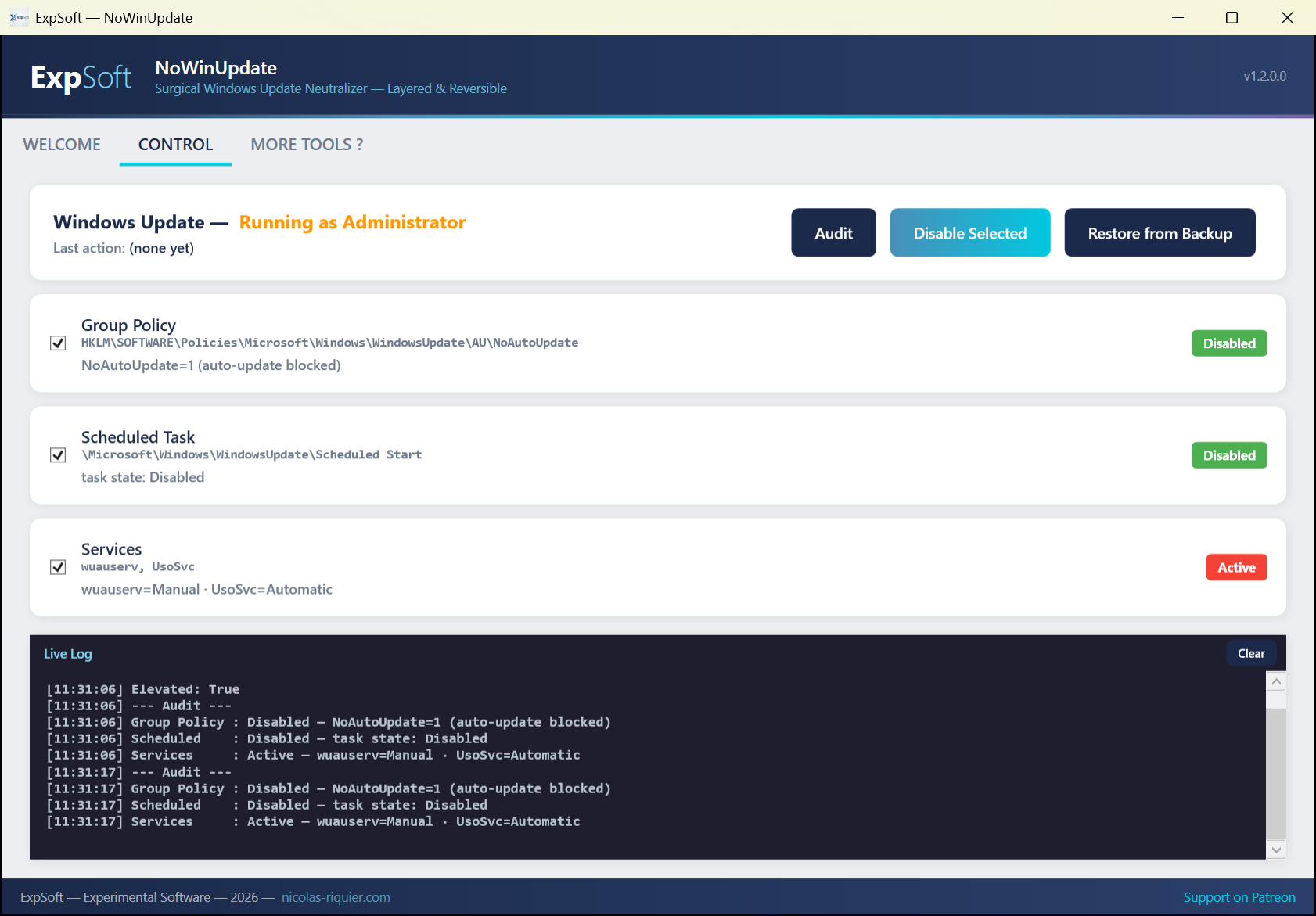The image size is (1316, 916).
Task: Click 'wuauserv=Manual · UsoSvc=Automatic' card text
Action: (x=207, y=589)
